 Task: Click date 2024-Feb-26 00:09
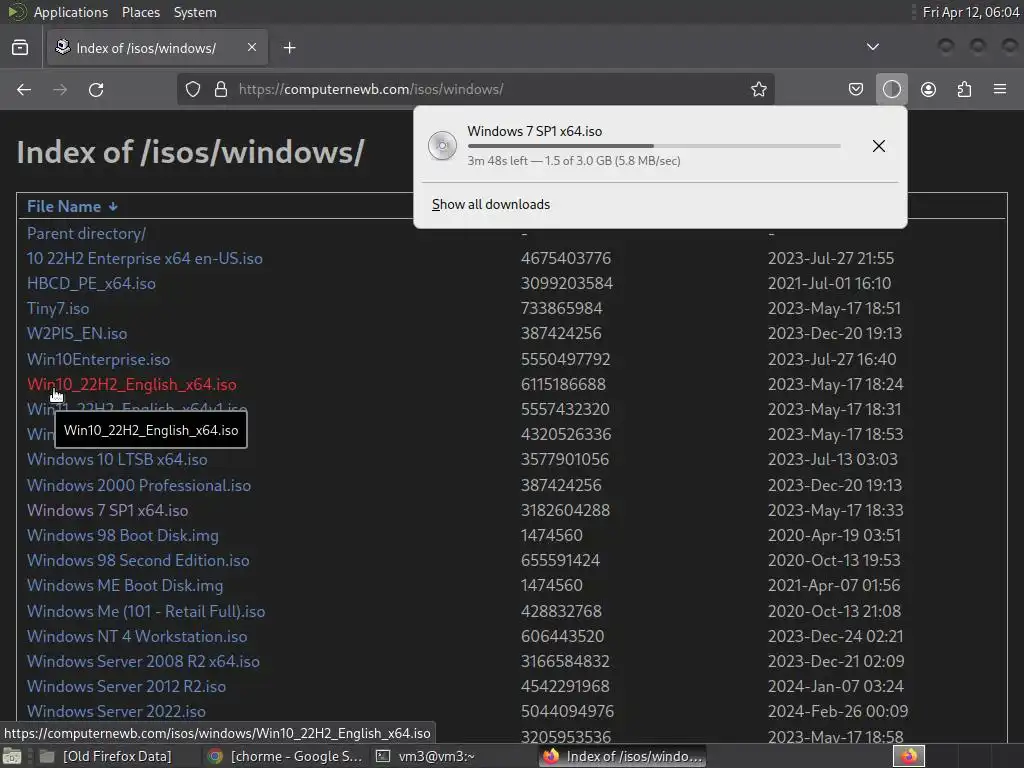point(838,711)
